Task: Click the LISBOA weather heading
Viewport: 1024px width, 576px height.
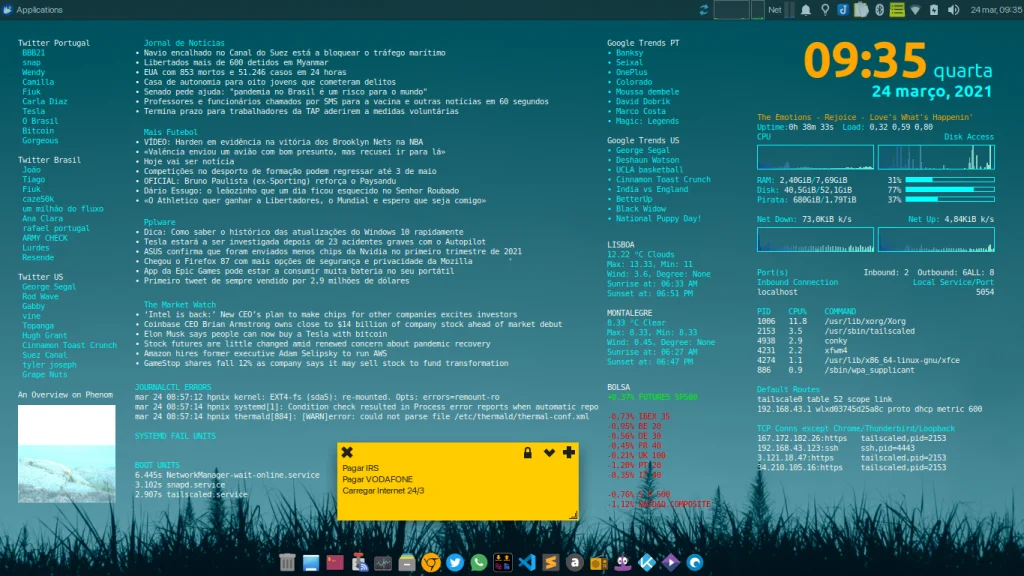Action: [x=620, y=245]
